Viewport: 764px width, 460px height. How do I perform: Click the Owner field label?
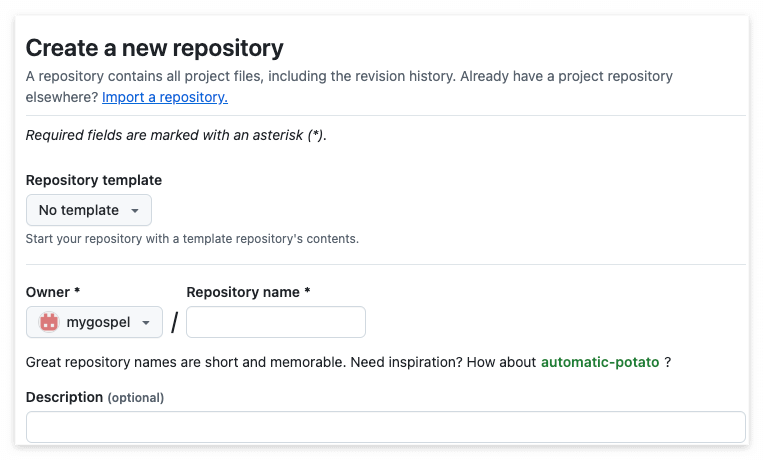coord(53,292)
